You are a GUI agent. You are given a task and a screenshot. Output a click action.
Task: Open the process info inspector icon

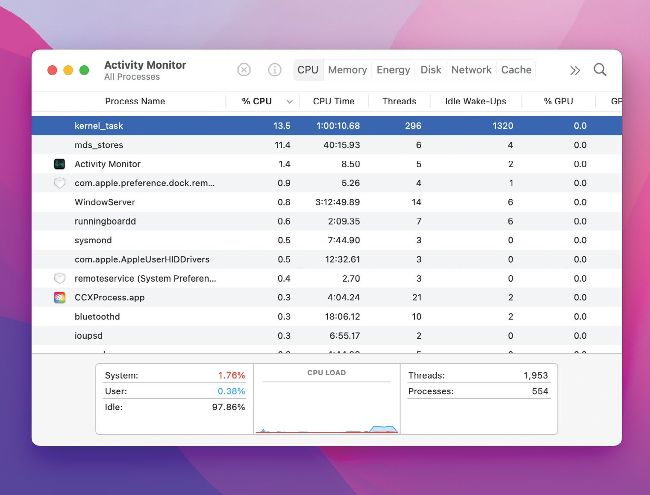click(274, 70)
